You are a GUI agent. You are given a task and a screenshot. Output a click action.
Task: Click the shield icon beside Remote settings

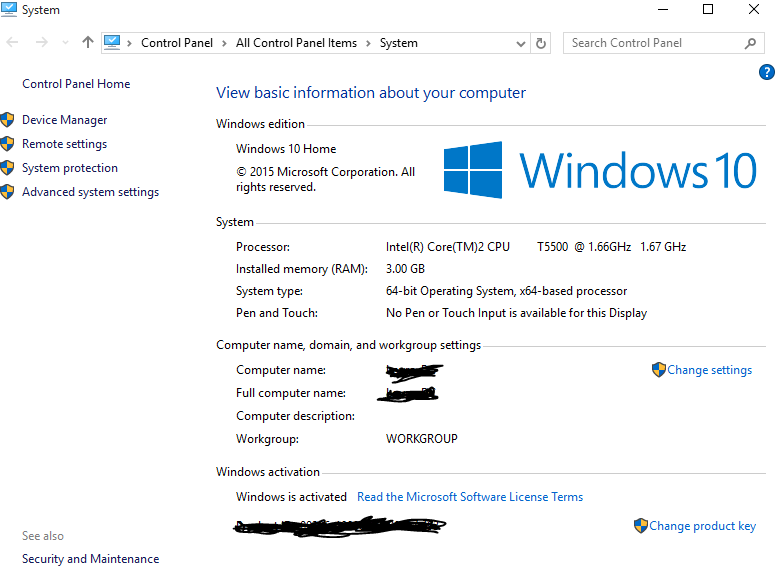click(7, 144)
